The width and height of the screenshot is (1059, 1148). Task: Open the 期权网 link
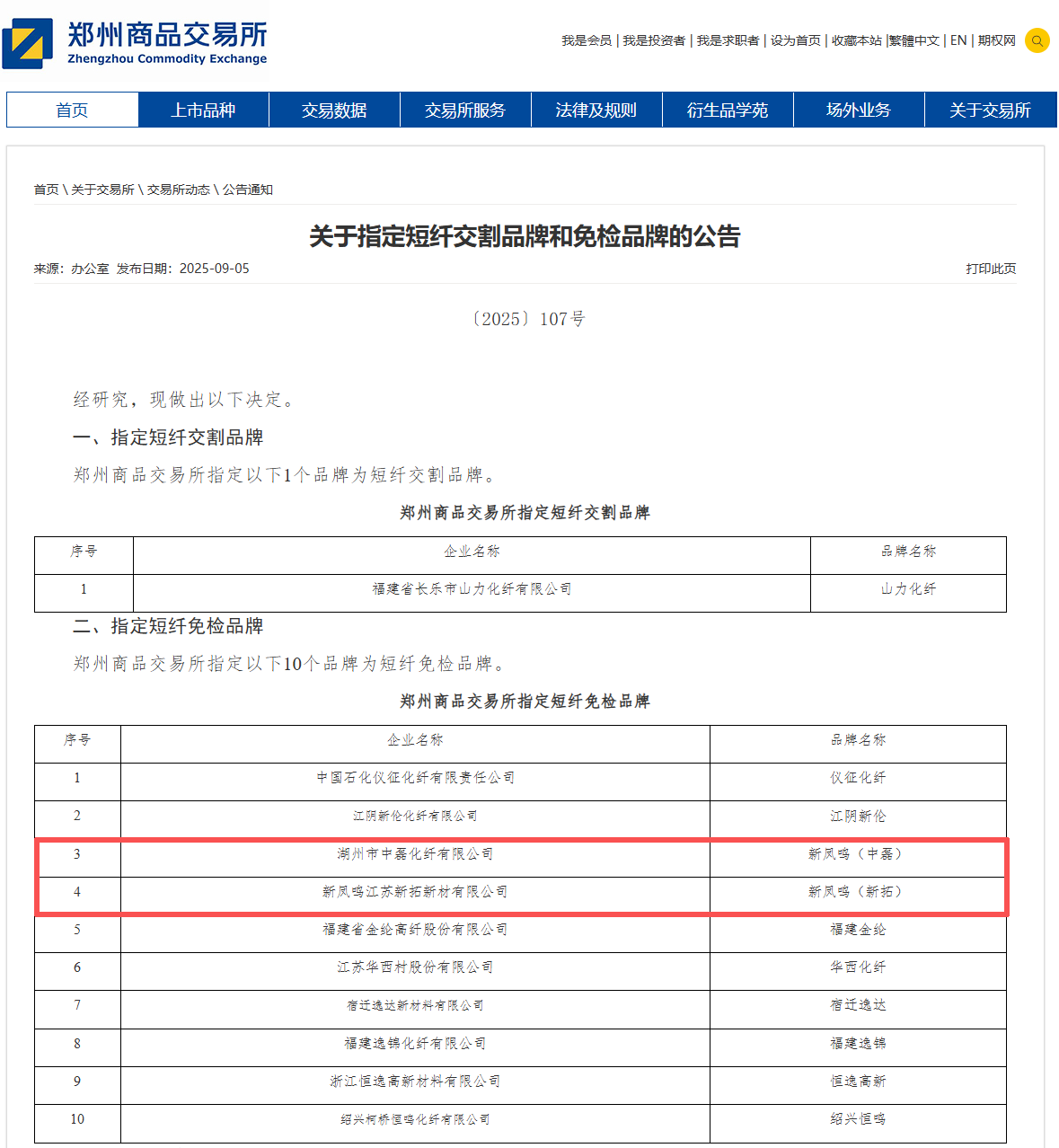[997, 40]
